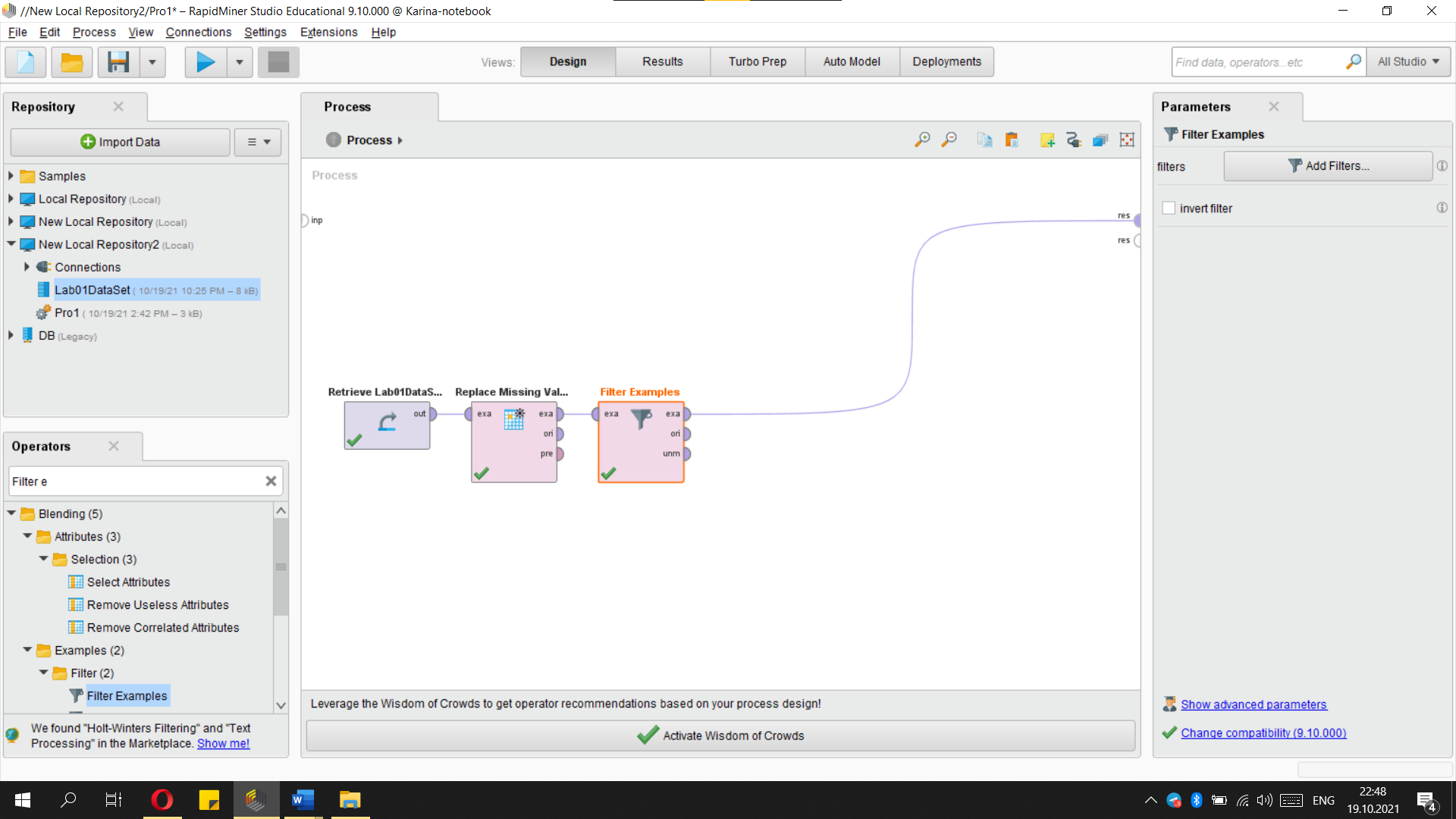Select the Retrieve Lab01DataSet operator
Image resolution: width=1456 pixels, height=819 pixels.
point(387,425)
